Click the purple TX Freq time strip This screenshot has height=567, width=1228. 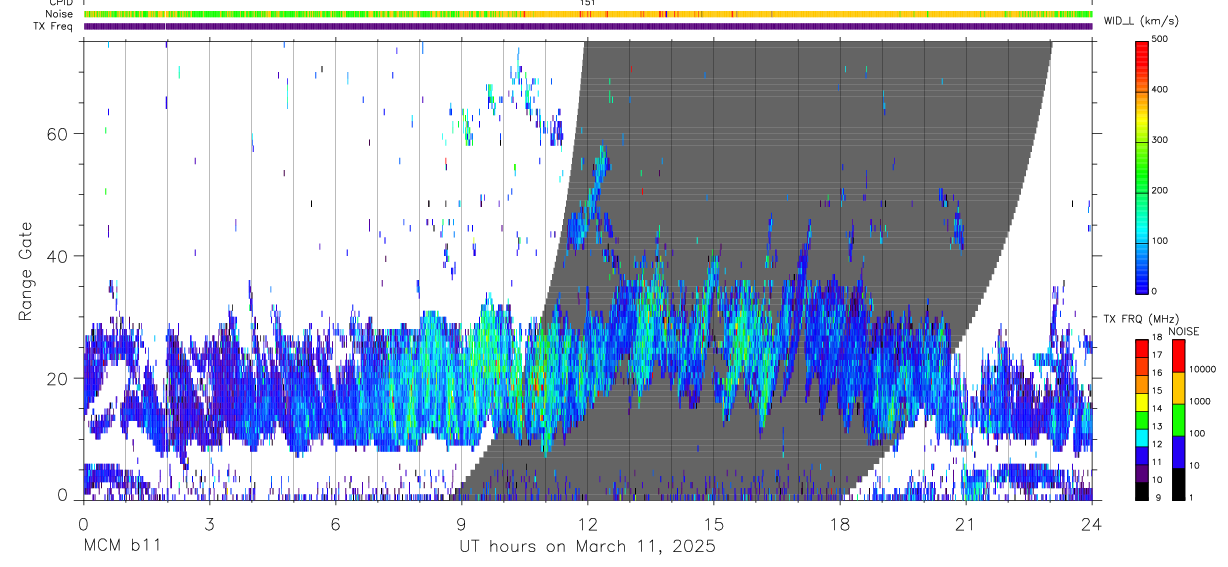pyautogui.click(x=588, y=26)
